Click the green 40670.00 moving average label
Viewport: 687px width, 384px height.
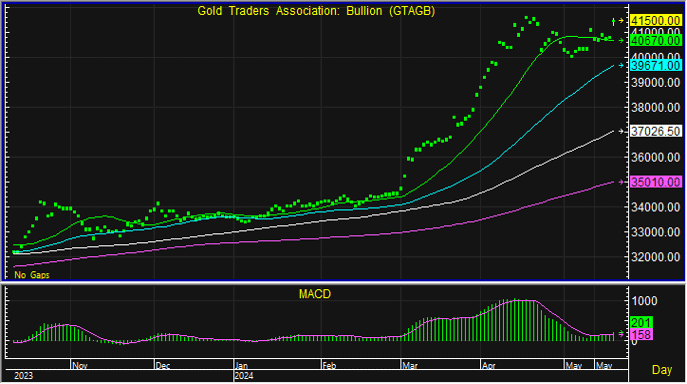coord(655,40)
